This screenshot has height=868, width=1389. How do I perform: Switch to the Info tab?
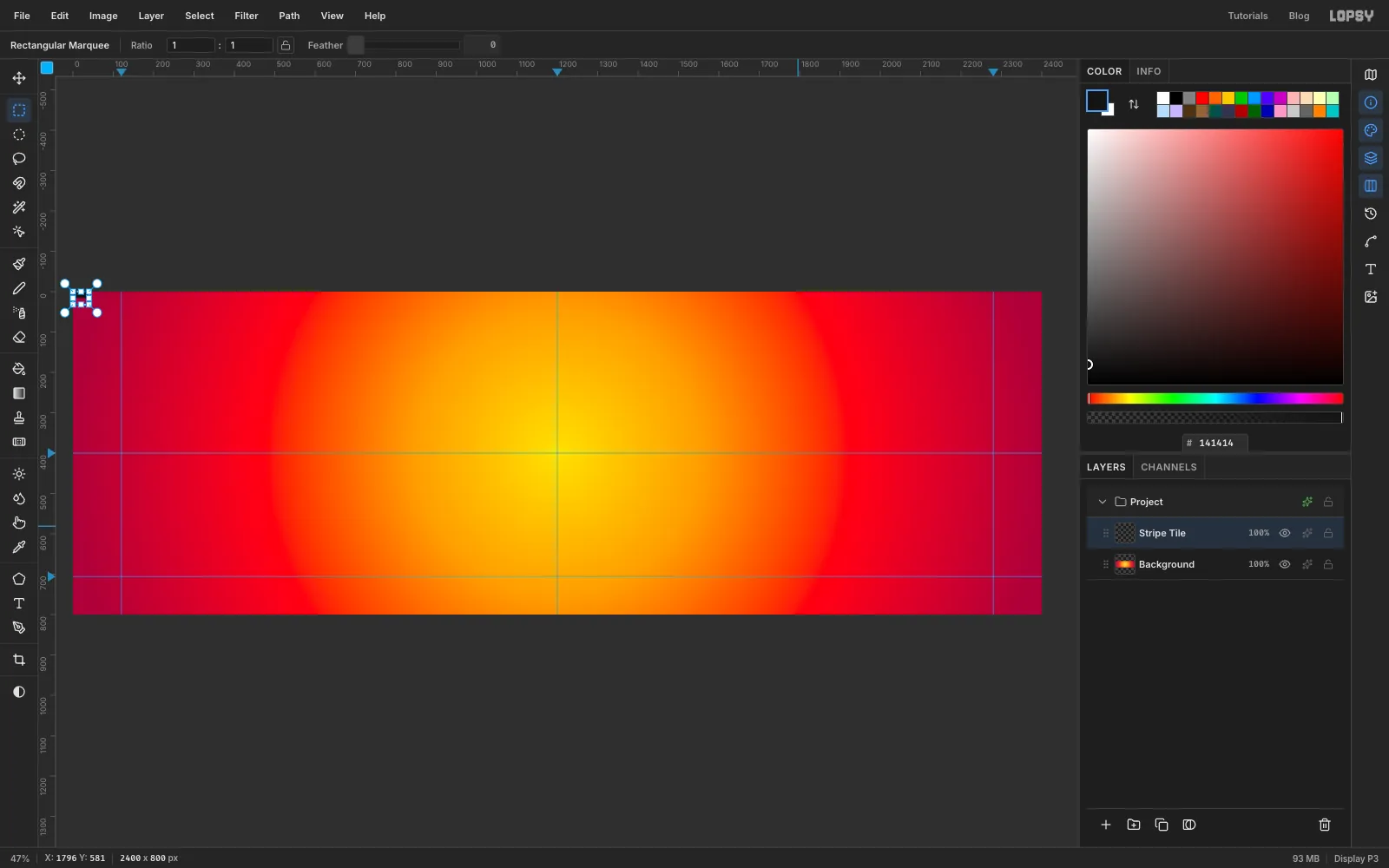(1149, 71)
